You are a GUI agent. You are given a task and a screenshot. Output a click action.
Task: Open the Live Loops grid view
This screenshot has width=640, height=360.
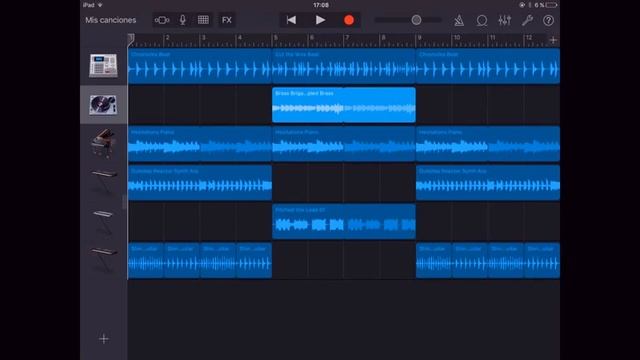tap(203, 20)
